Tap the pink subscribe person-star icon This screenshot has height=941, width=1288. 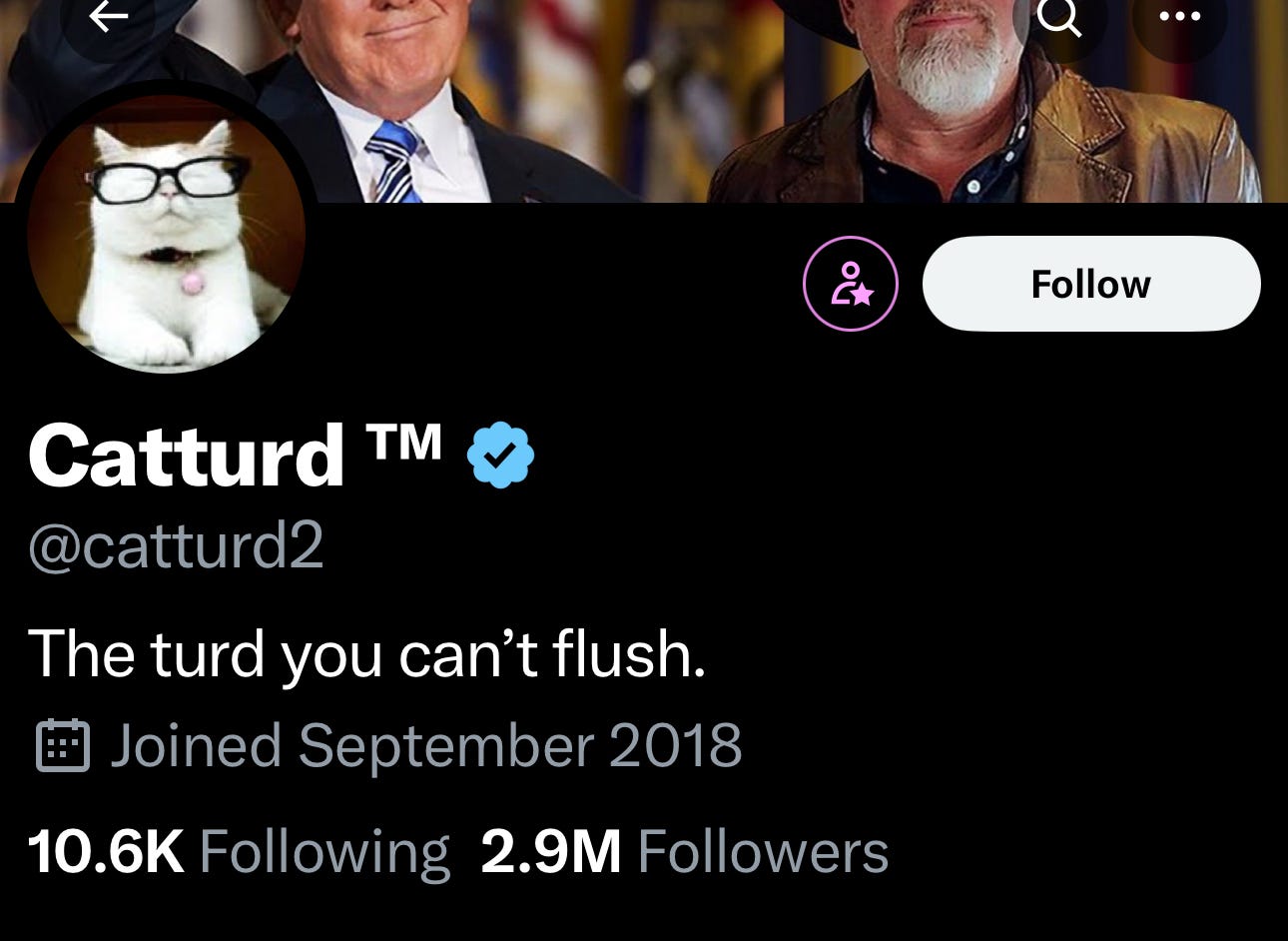pos(851,284)
